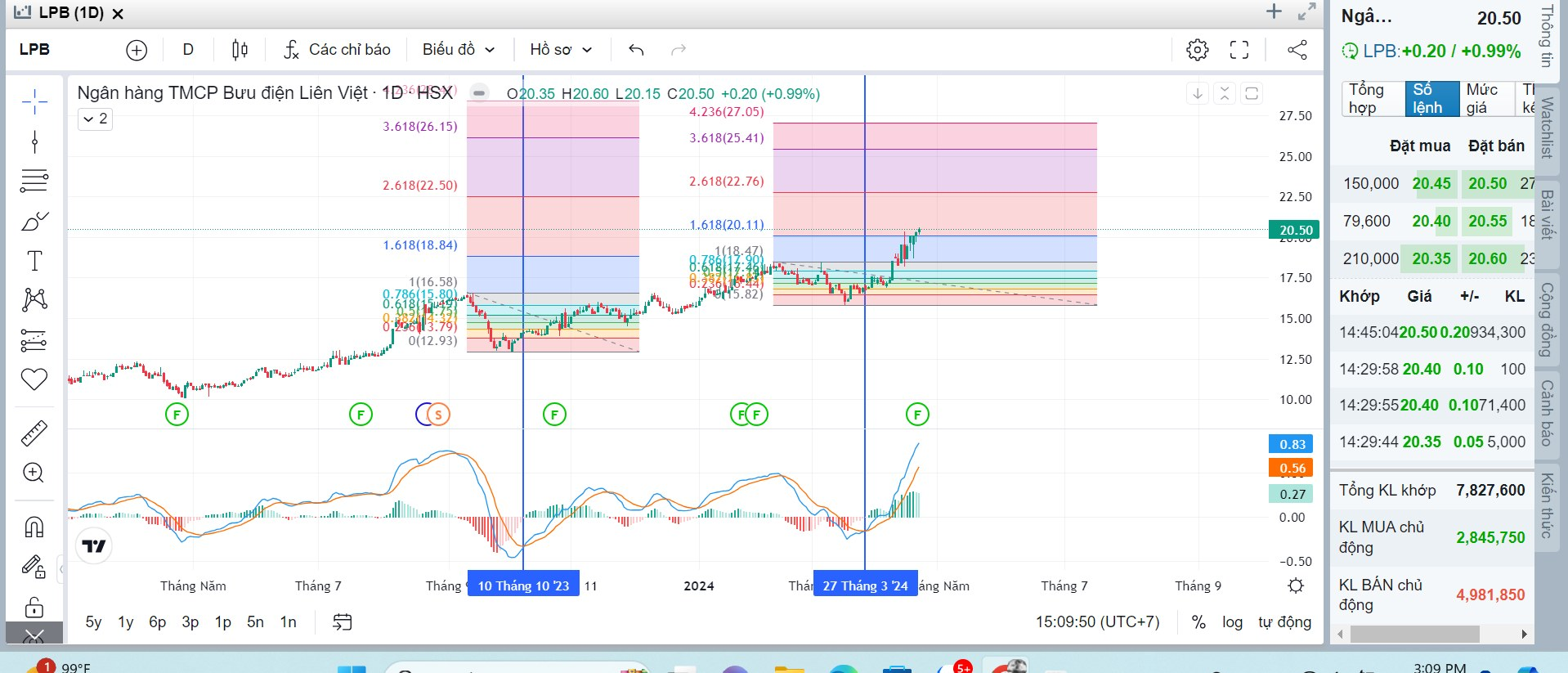The width and height of the screenshot is (1568, 673).
Task: Click the 20.45 bid price cell
Action: tap(1431, 184)
